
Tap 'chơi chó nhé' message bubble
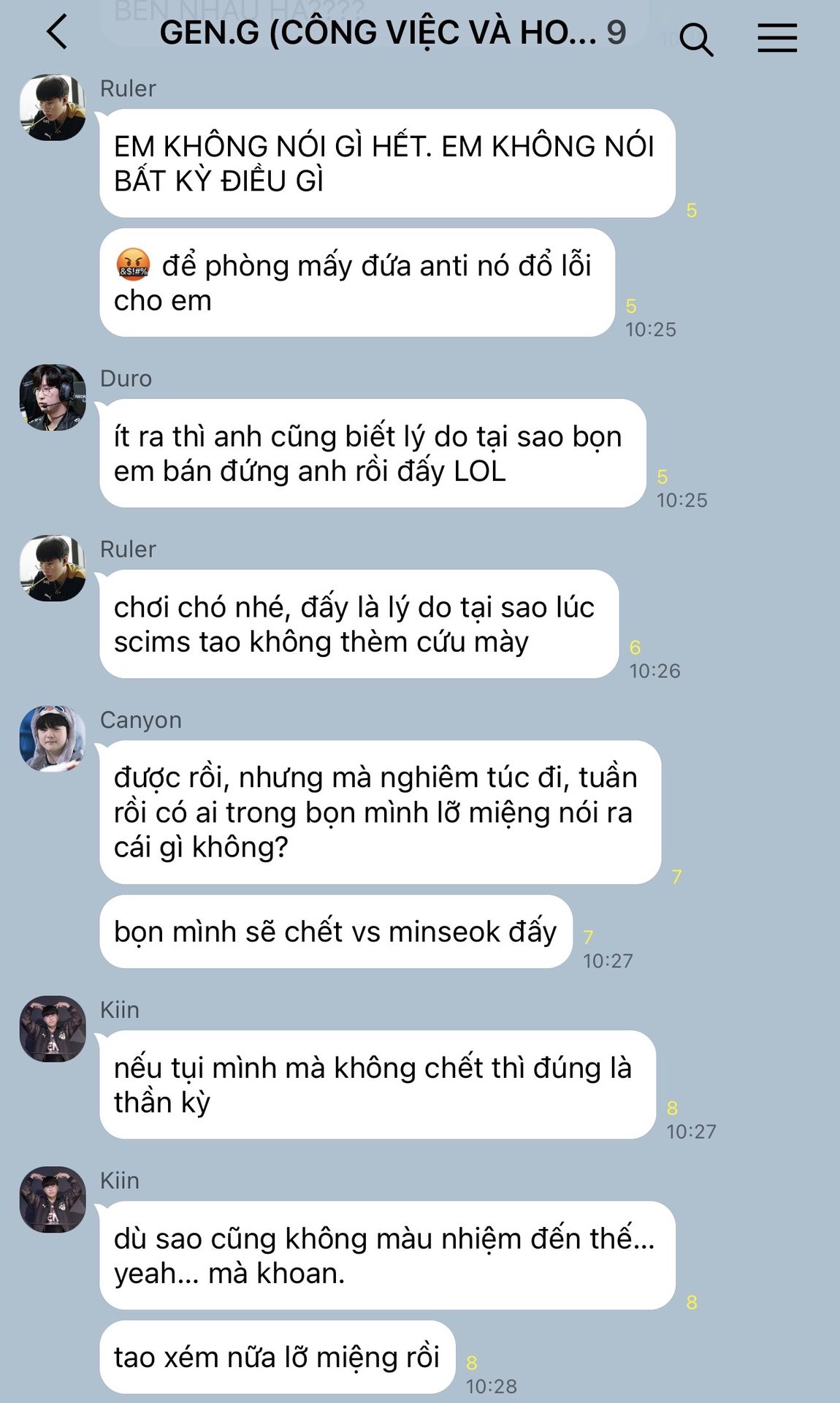pos(359,624)
